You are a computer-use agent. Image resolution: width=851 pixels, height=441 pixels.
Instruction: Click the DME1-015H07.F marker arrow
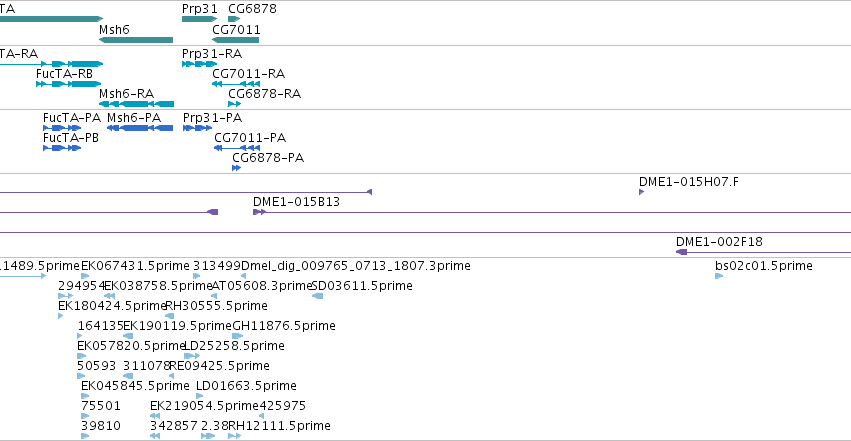[642, 192]
